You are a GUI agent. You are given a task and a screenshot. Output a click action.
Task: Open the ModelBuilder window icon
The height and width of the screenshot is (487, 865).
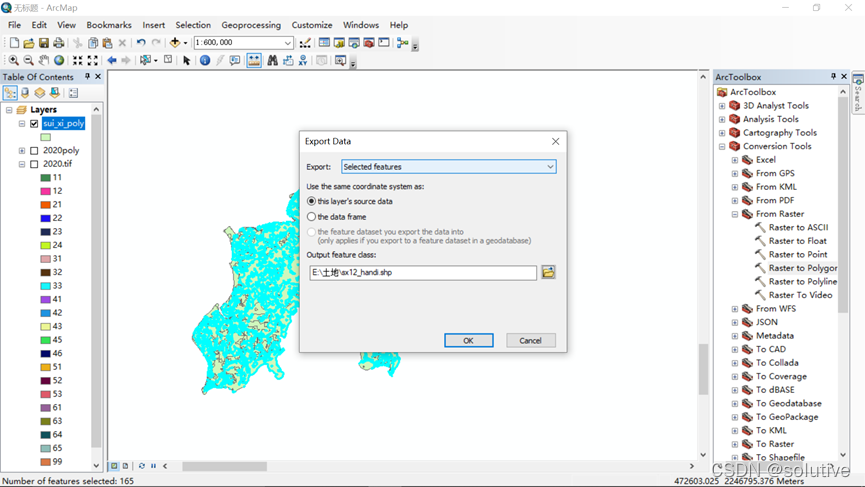click(402, 42)
